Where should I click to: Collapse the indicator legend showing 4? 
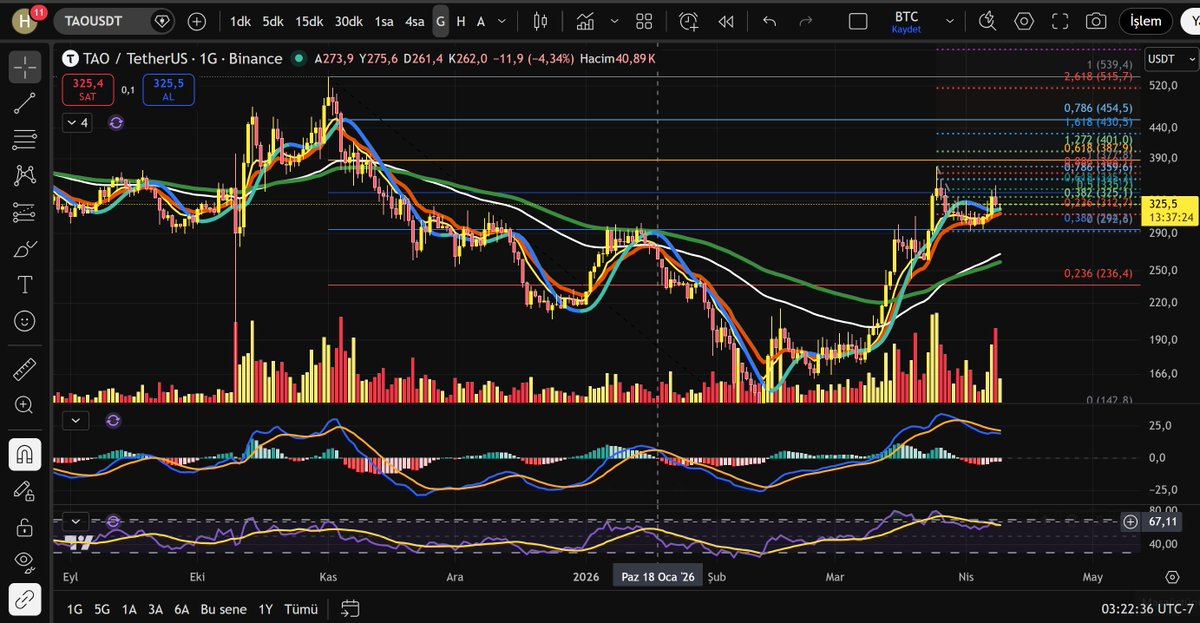77,123
